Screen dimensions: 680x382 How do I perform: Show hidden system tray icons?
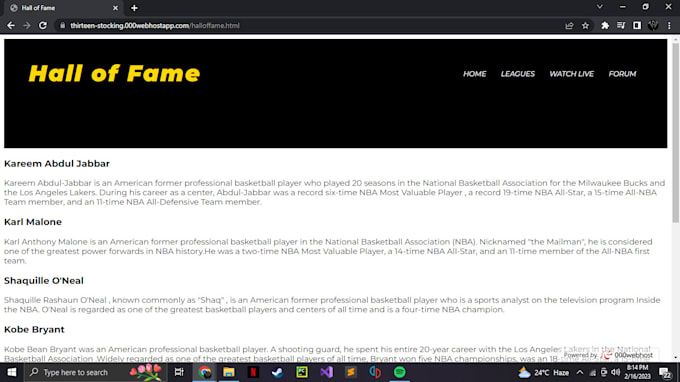tap(580, 372)
